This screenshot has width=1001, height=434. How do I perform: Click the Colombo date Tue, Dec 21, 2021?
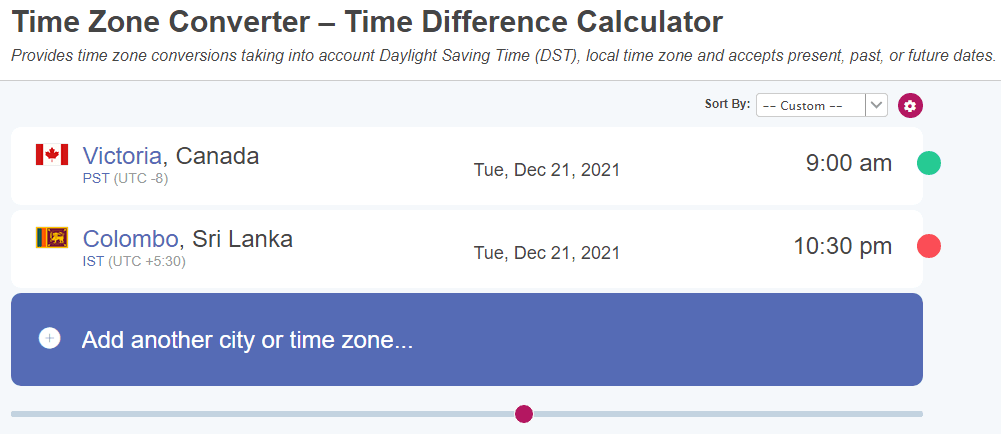(x=547, y=253)
